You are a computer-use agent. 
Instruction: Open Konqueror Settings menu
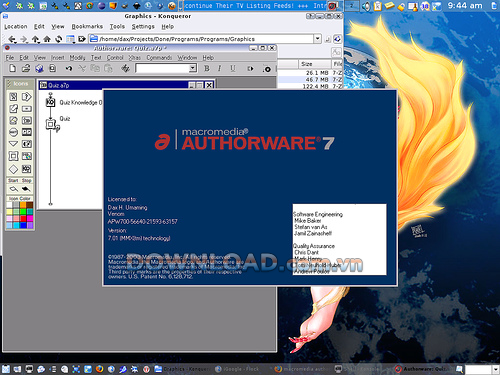click(143, 26)
